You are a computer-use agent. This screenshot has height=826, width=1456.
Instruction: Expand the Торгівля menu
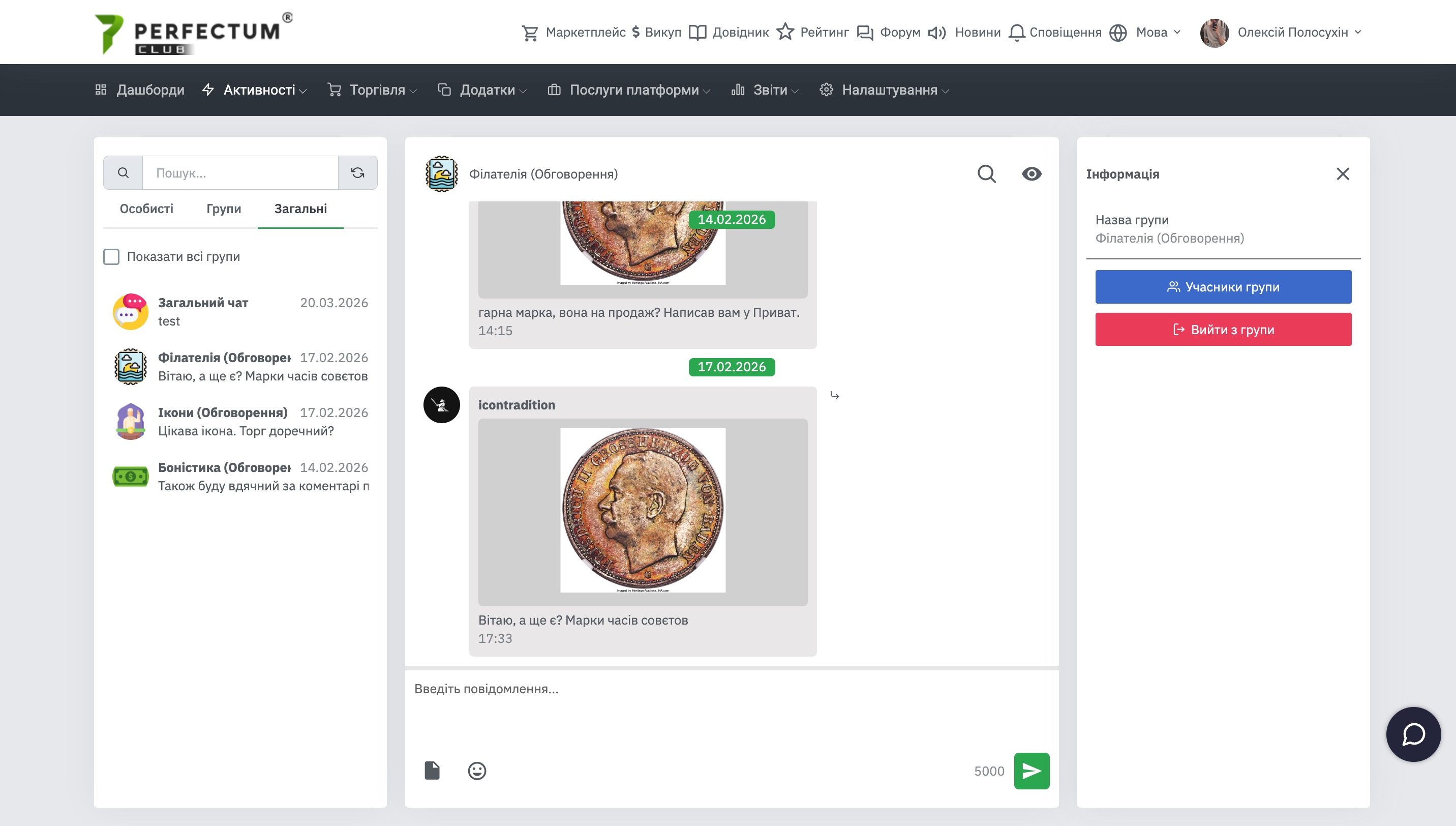(377, 90)
